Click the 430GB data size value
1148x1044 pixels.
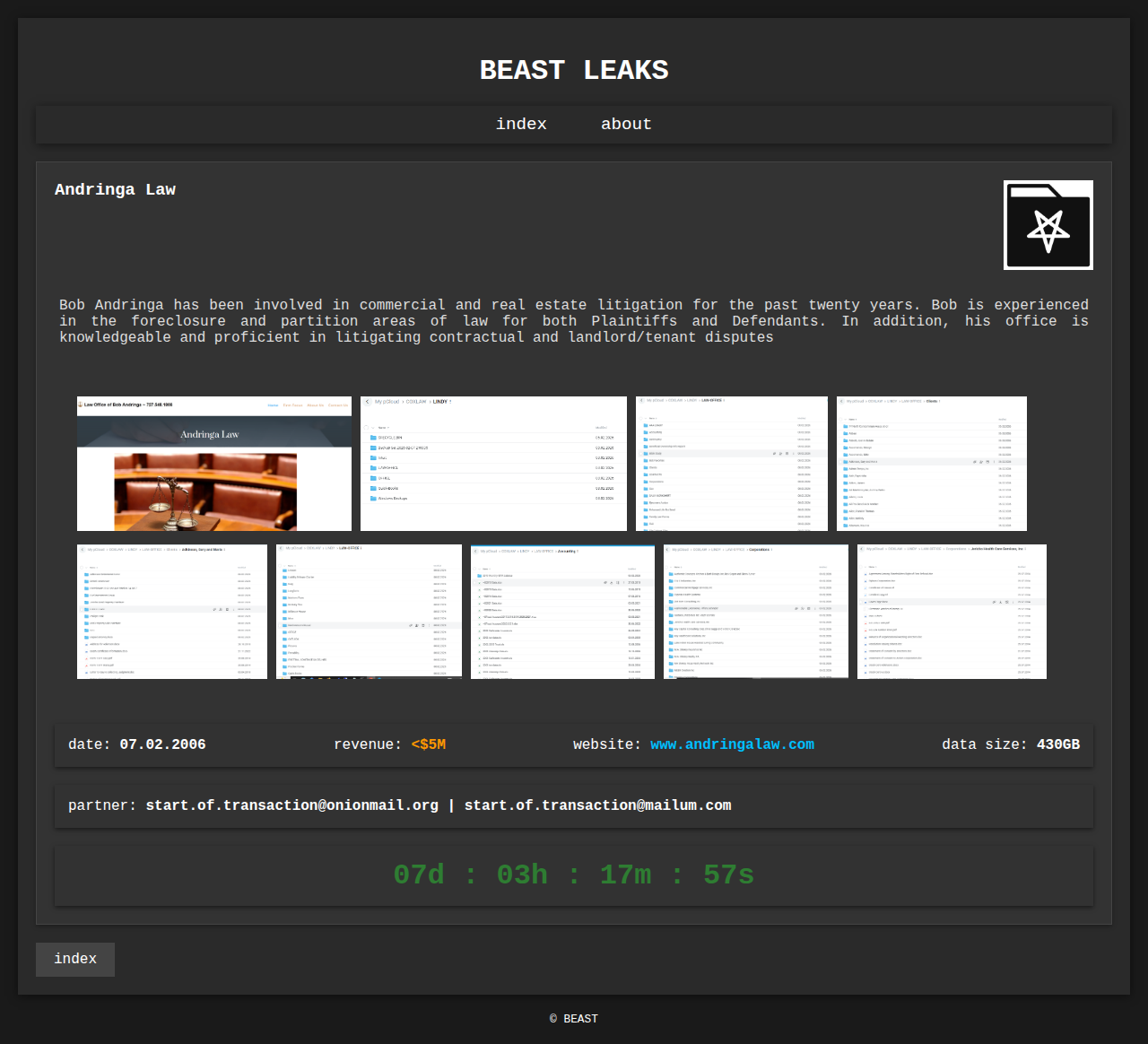tap(1057, 744)
